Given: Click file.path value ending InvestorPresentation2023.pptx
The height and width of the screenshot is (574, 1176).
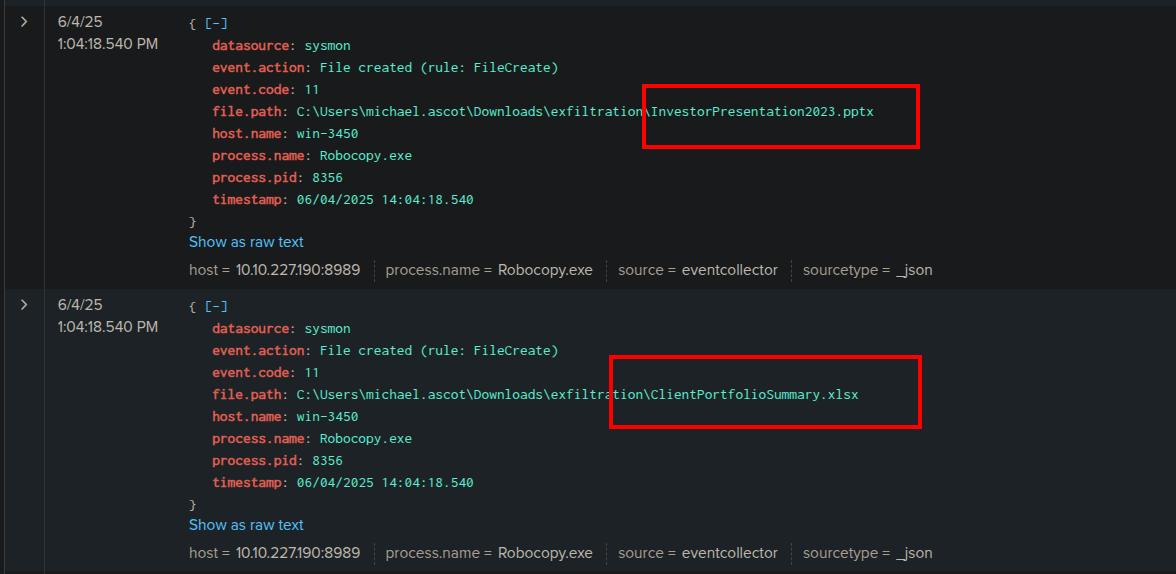Looking at the screenshot, I should [x=585, y=112].
